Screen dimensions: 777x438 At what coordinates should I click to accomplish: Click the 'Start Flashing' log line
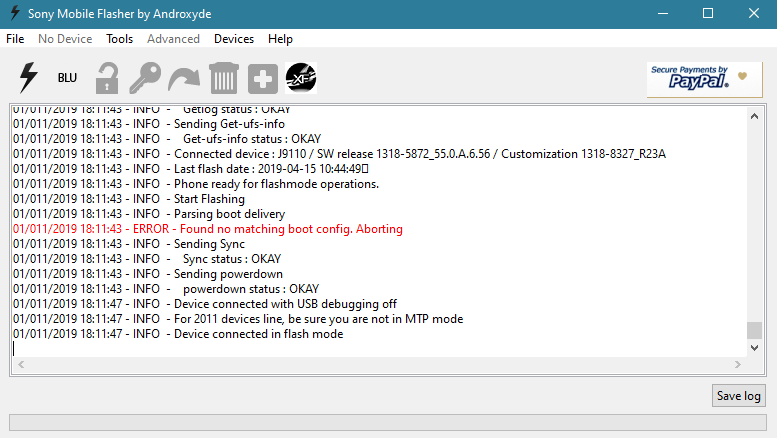129,199
